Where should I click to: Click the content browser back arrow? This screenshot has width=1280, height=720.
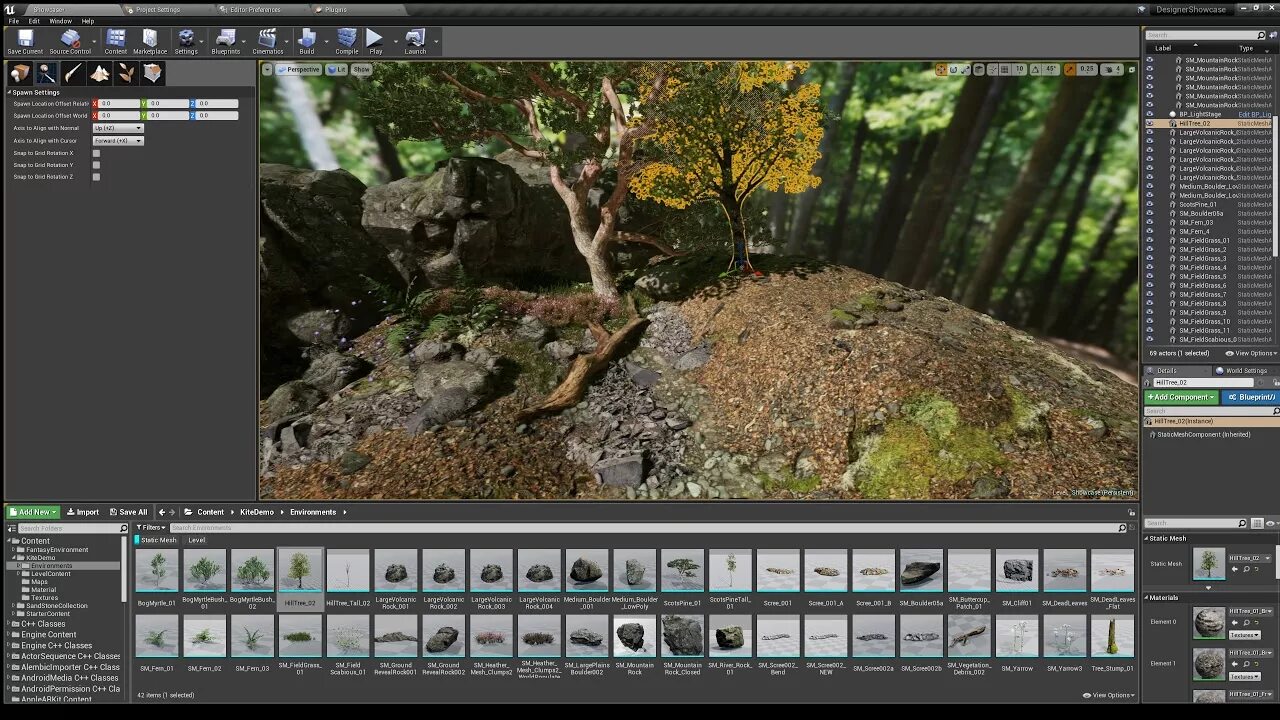coord(162,512)
